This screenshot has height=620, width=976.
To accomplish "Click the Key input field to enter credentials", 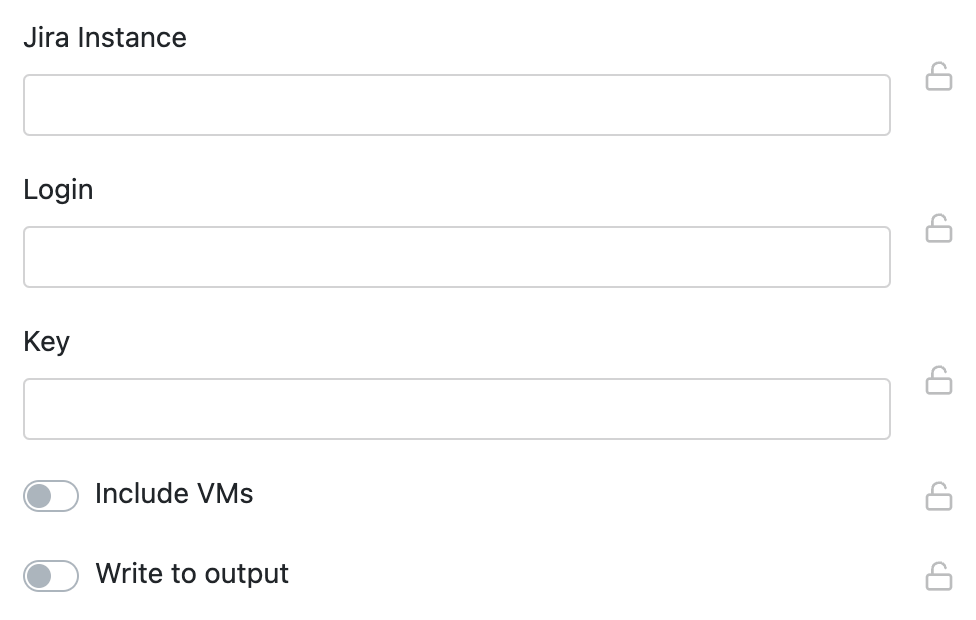I will (456, 408).
